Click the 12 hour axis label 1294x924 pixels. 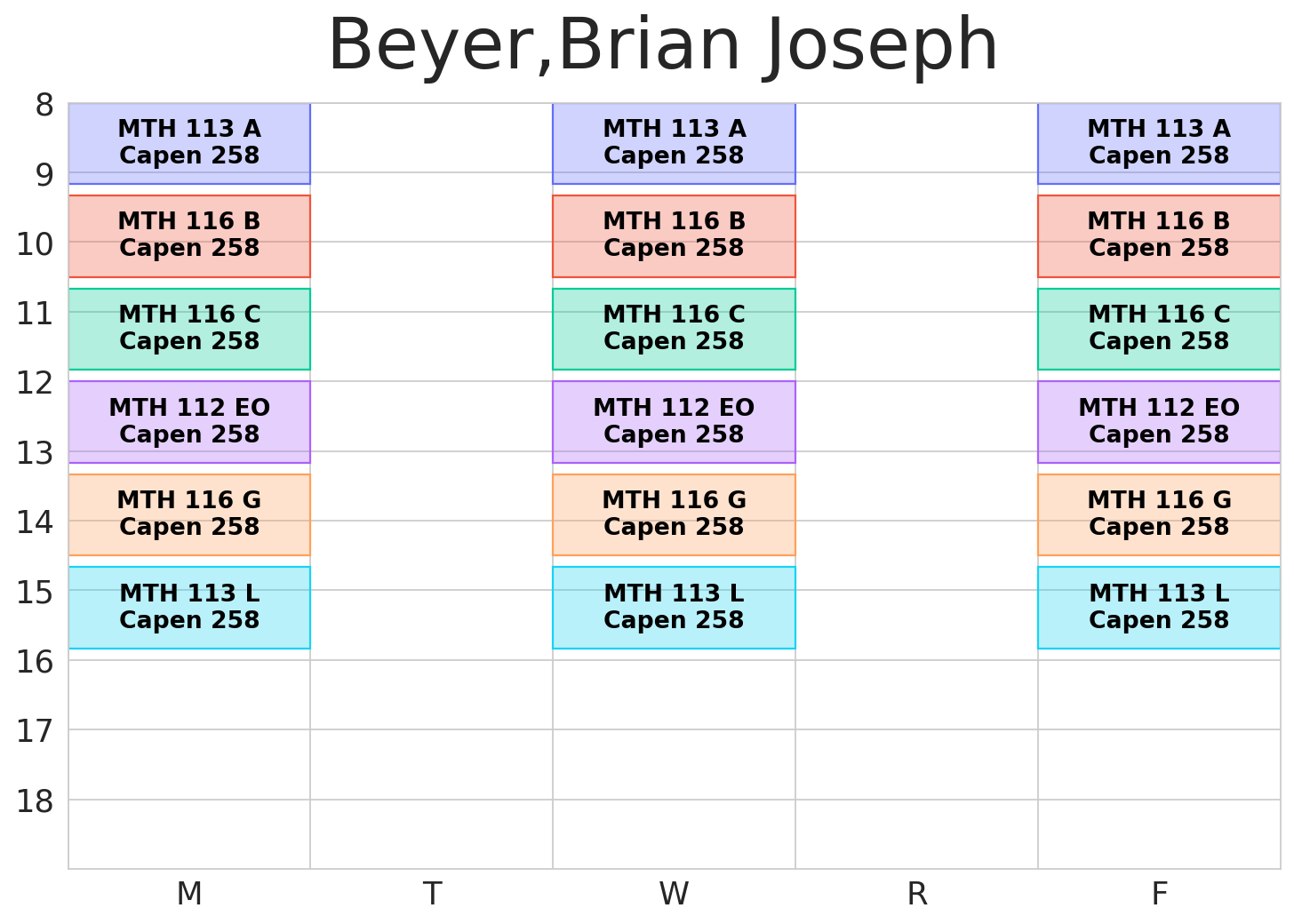click(x=36, y=384)
